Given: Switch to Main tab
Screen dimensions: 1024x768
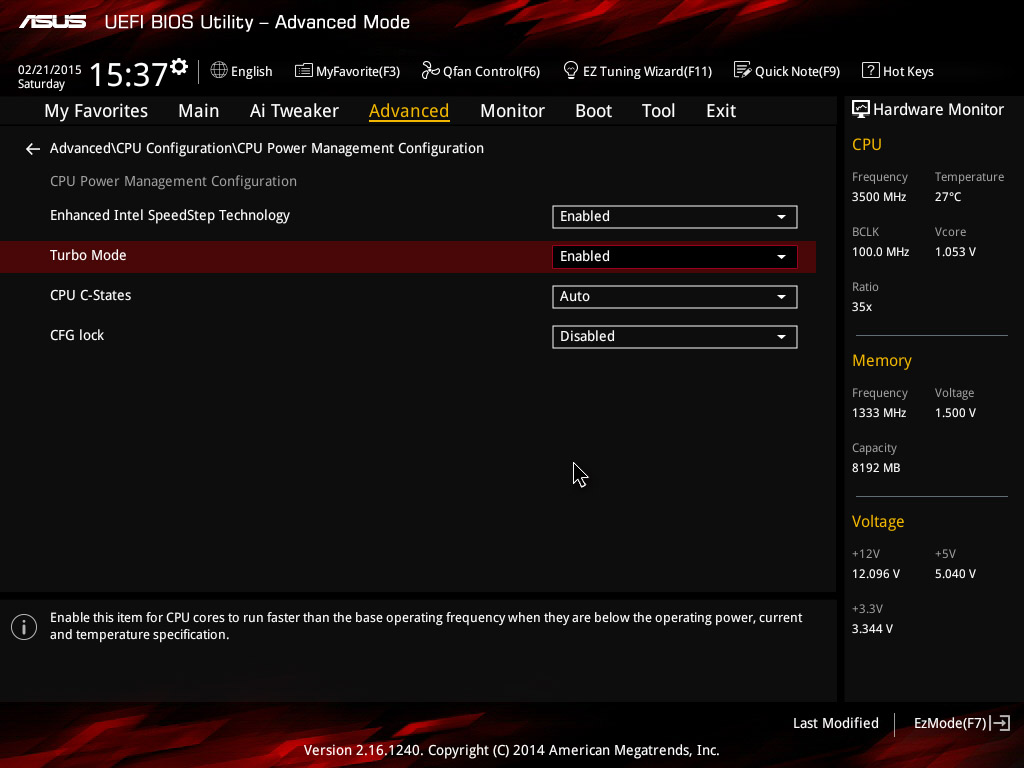Looking at the screenshot, I should pyautogui.click(x=199, y=111).
